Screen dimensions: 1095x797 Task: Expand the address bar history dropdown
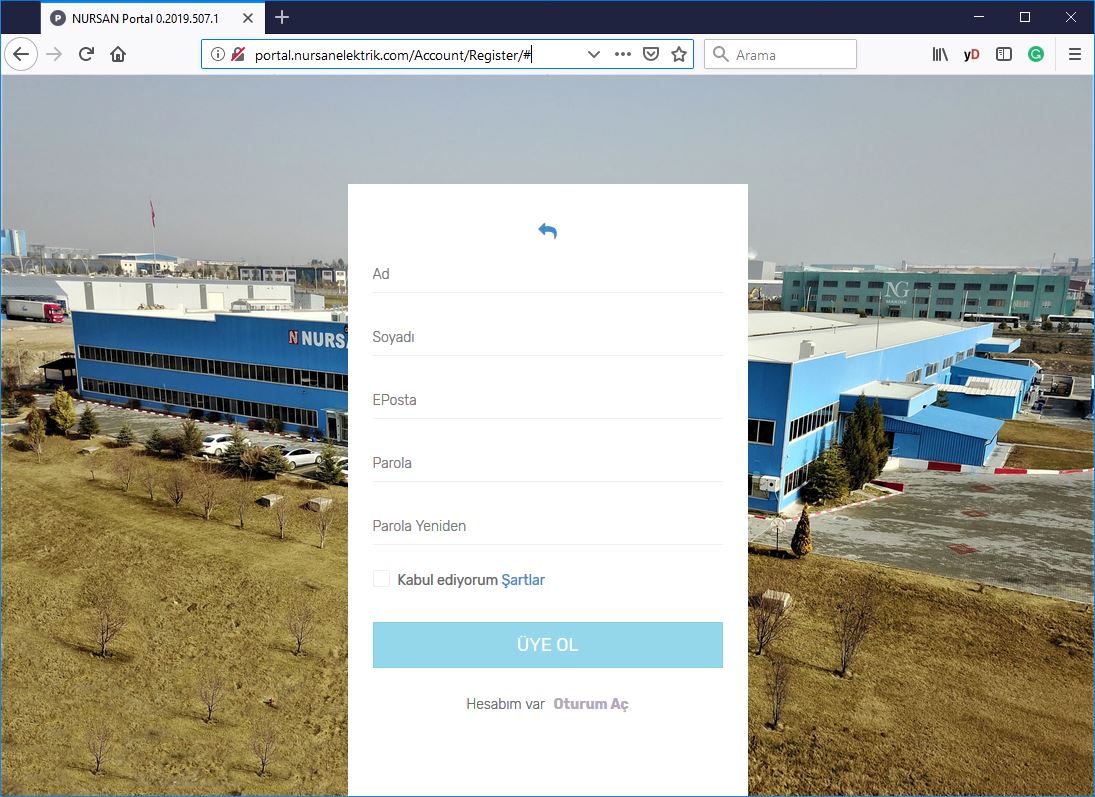click(x=593, y=54)
